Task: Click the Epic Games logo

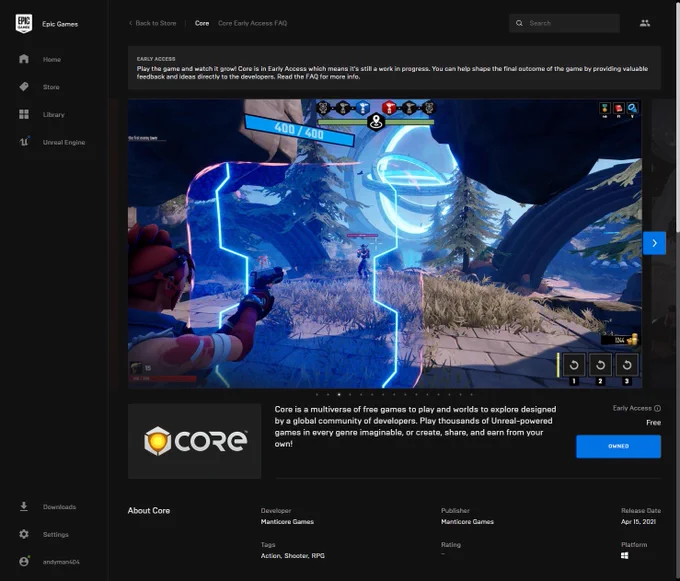Action: [x=23, y=23]
